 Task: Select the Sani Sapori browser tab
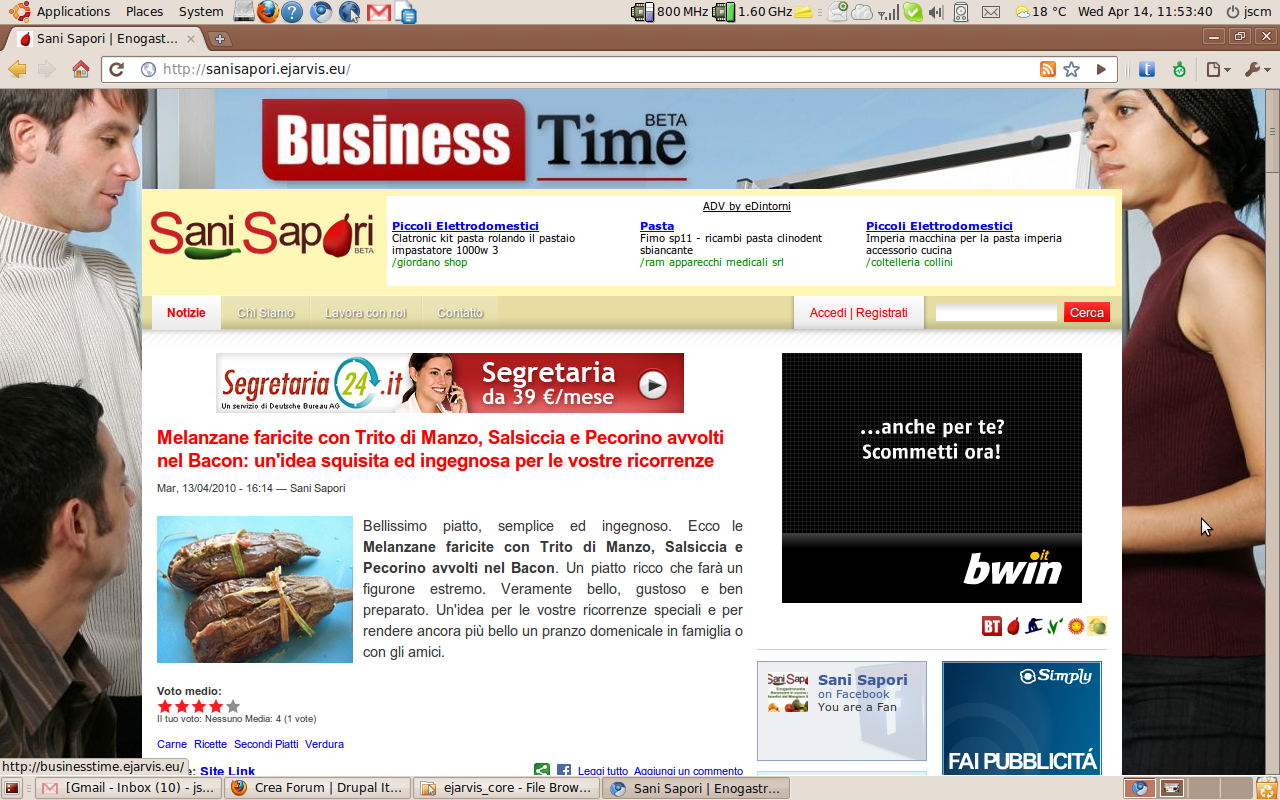(x=105, y=39)
